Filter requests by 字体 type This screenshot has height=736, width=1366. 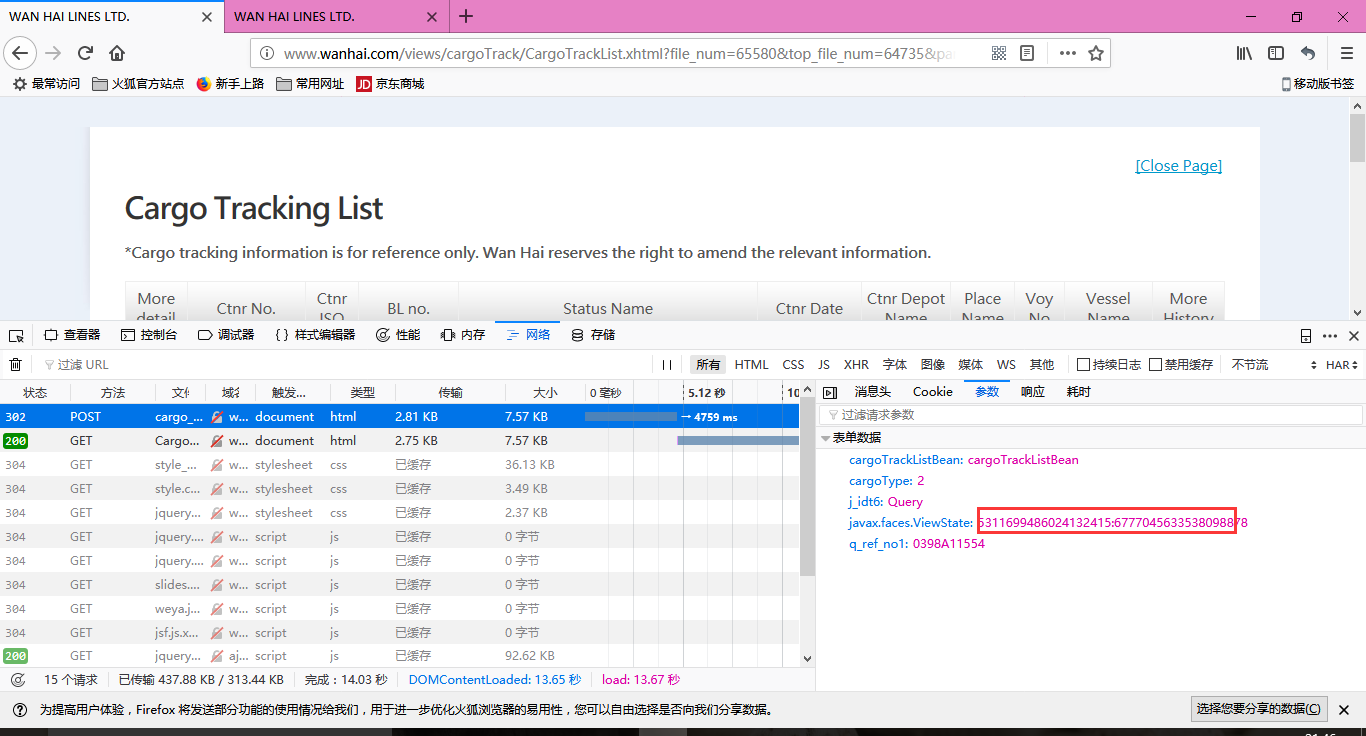(x=895, y=365)
